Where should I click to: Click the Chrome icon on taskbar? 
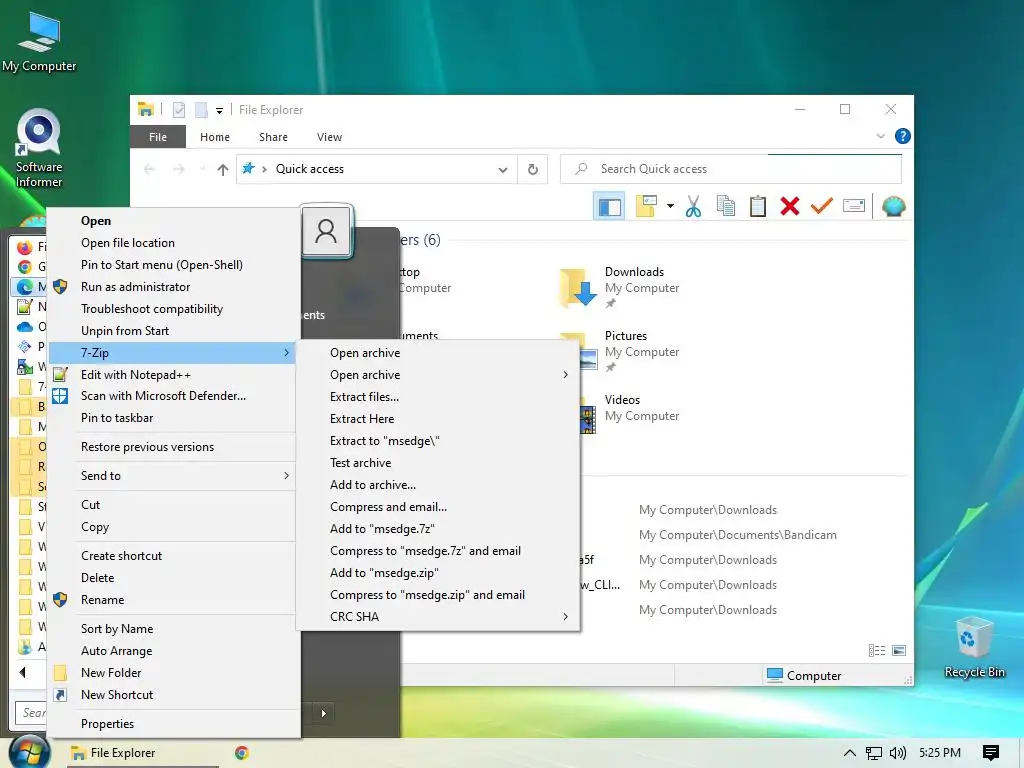pyautogui.click(x=242, y=753)
